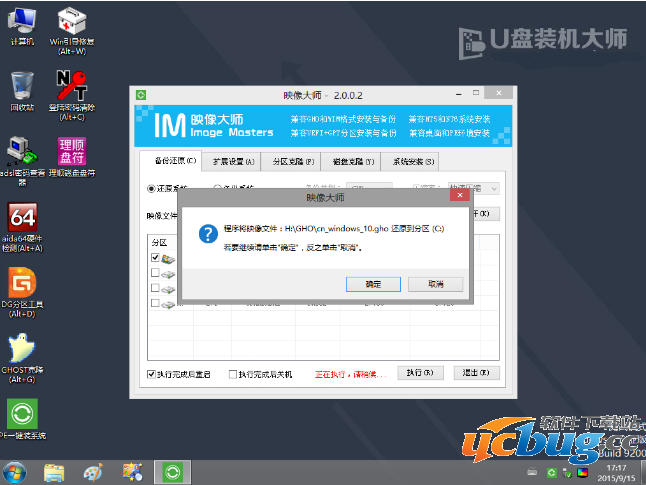This screenshot has height=485, width=646.
Task: Click the 退出 (E) button
Action: [x=476, y=373]
